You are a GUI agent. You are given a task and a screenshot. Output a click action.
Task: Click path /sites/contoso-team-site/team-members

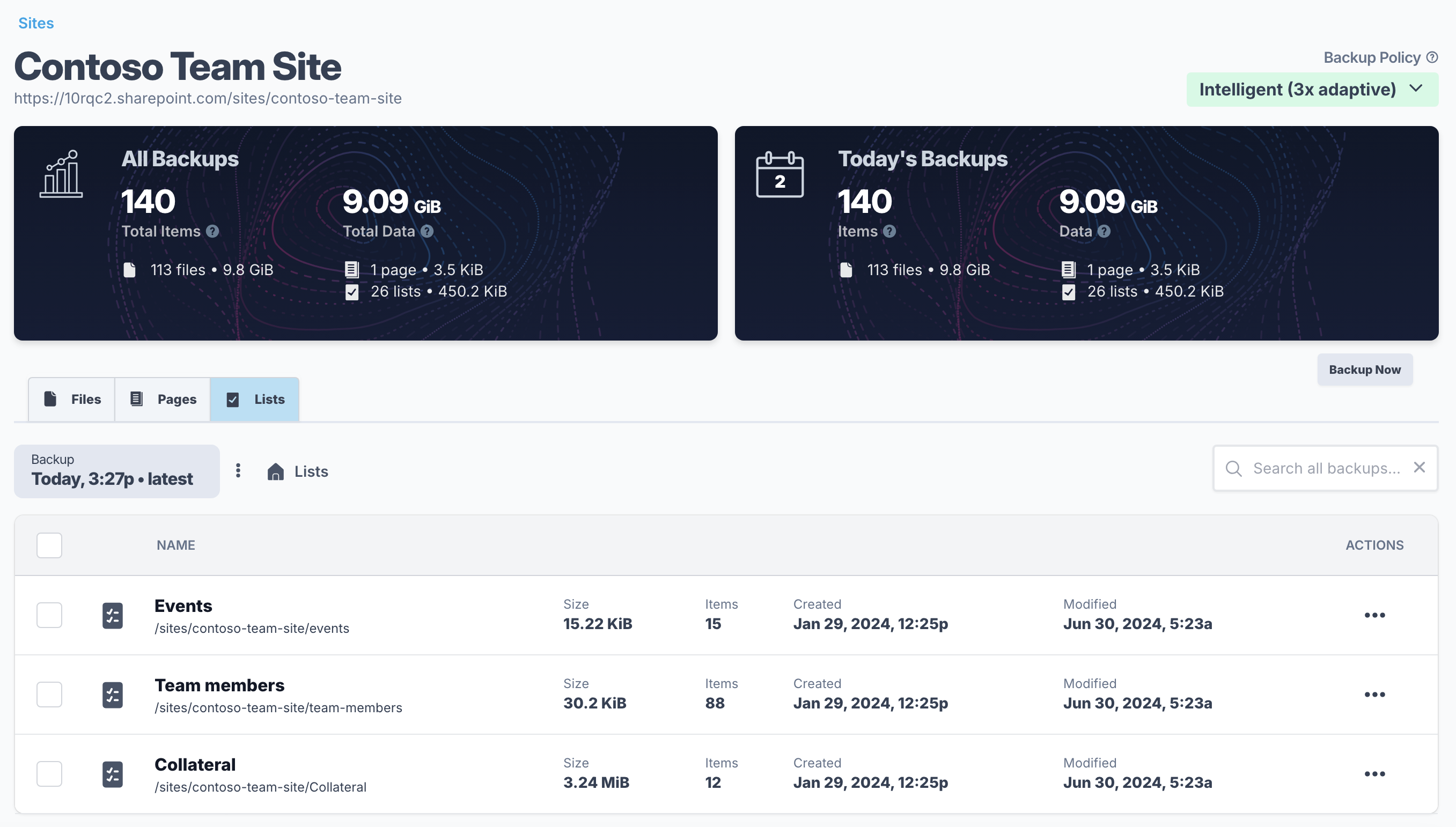click(278, 708)
